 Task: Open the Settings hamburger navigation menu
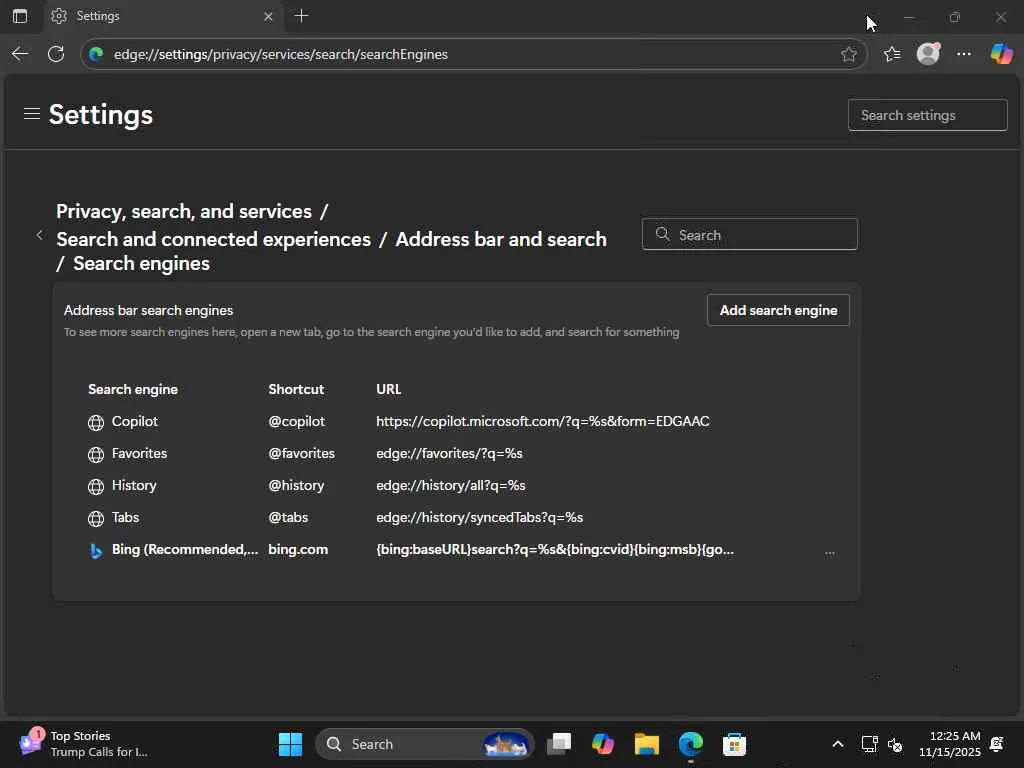[31, 114]
